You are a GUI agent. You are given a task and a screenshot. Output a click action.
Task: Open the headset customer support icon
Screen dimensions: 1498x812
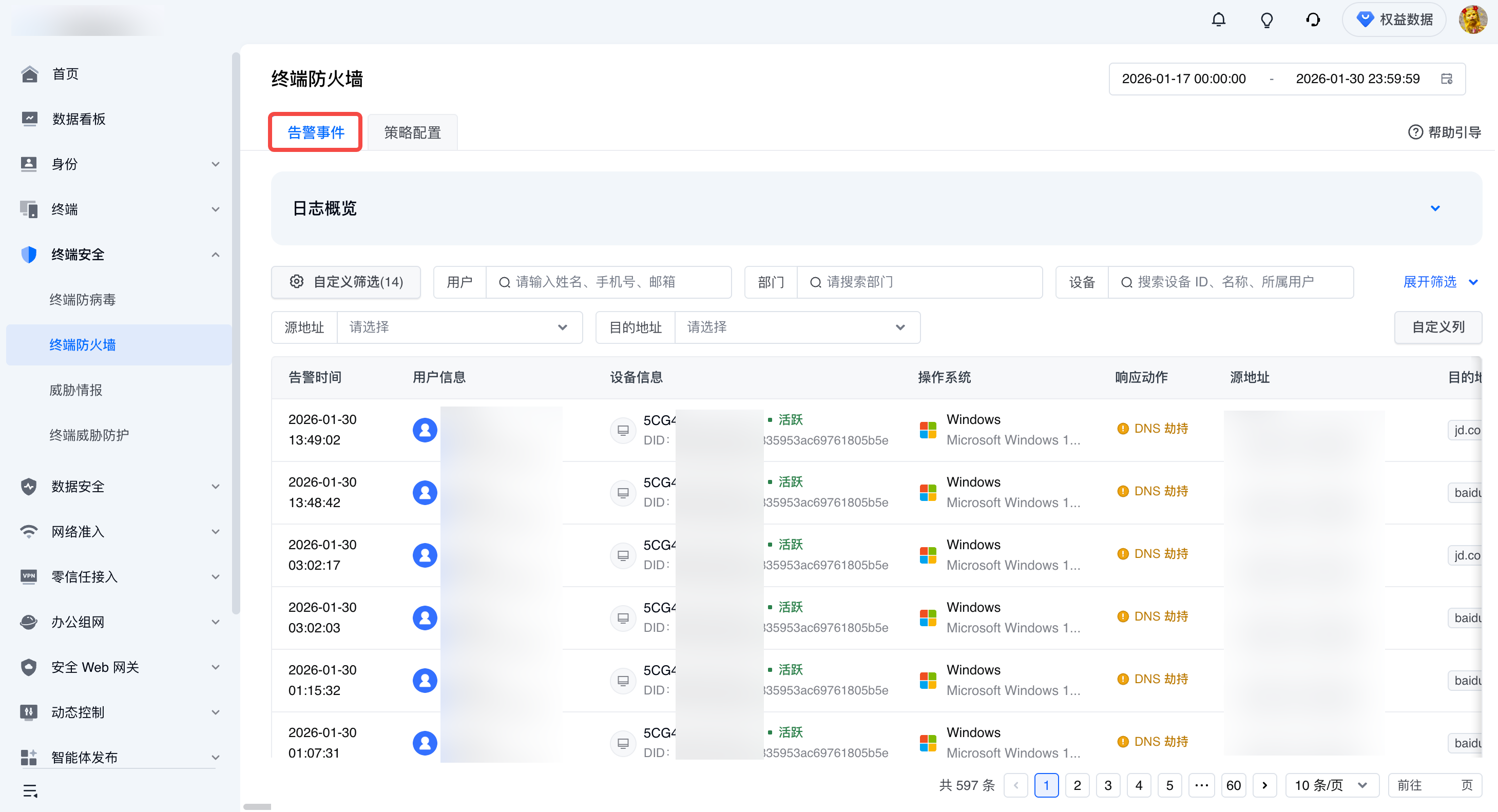(x=1313, y=20)
